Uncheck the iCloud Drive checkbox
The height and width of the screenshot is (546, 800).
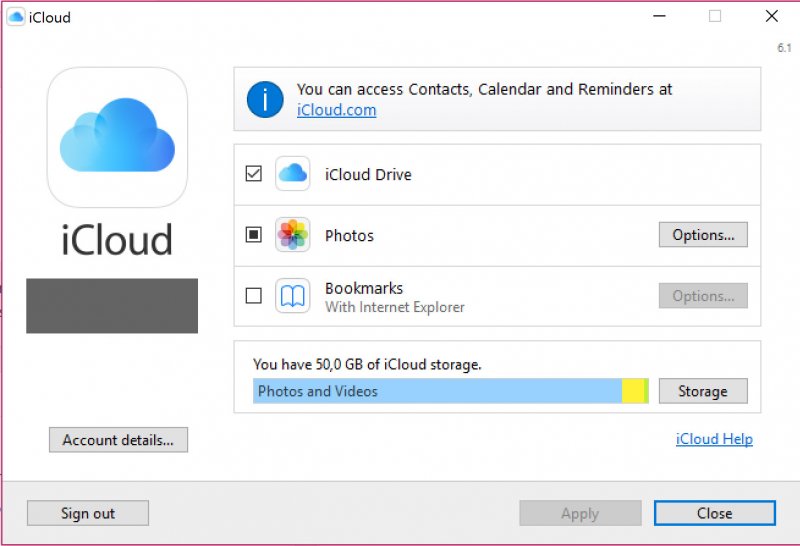(254, 173)
